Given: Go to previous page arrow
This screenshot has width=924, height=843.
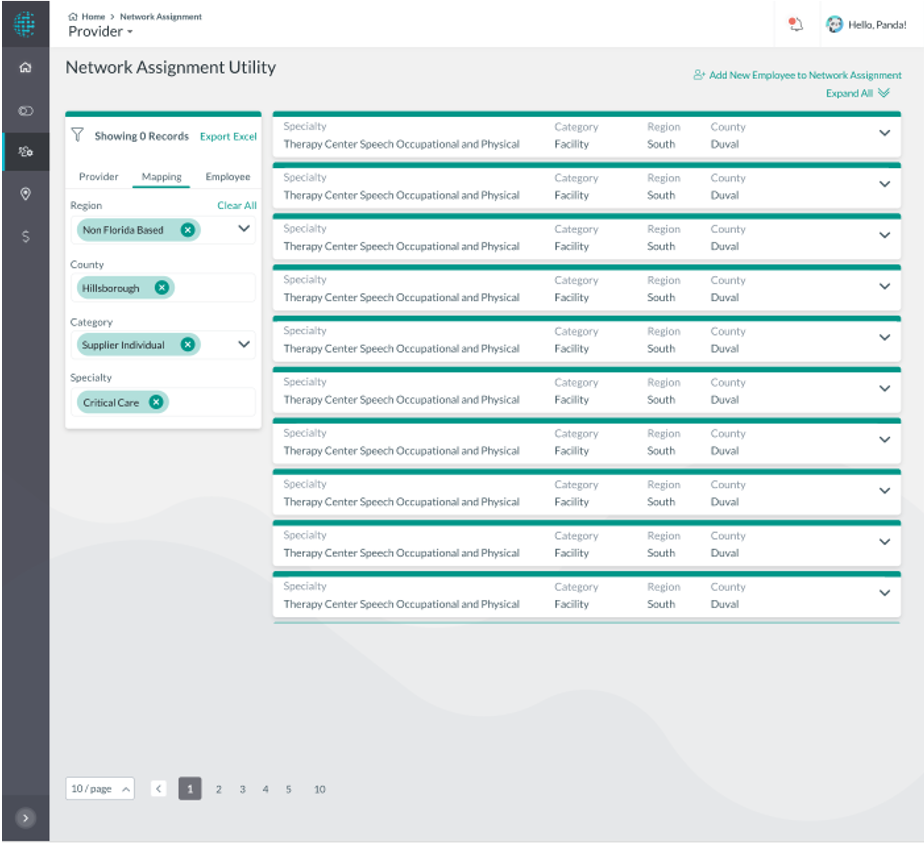Looking at the screenshot, I should tap(159, 789).
